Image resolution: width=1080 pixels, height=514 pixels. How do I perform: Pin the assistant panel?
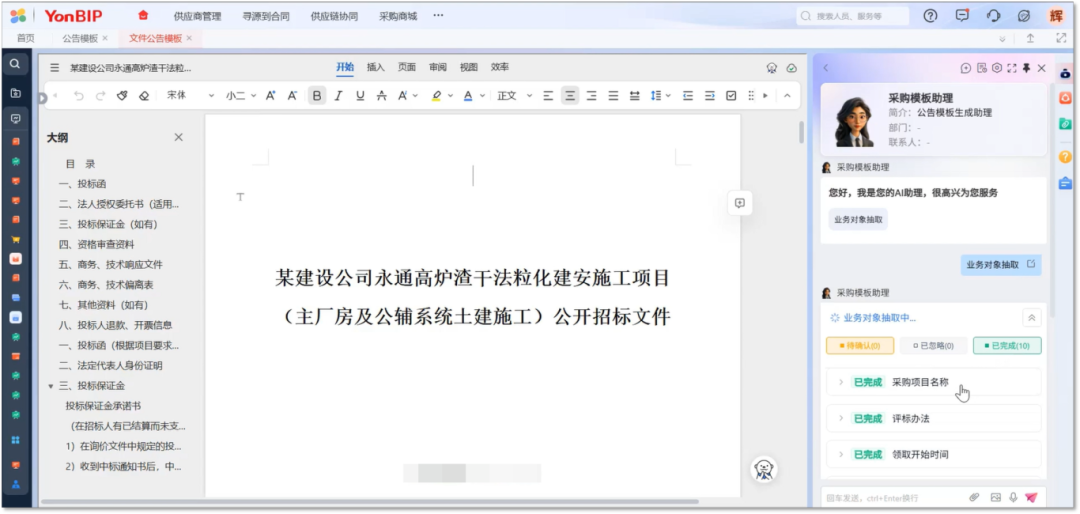point(1026,68)
